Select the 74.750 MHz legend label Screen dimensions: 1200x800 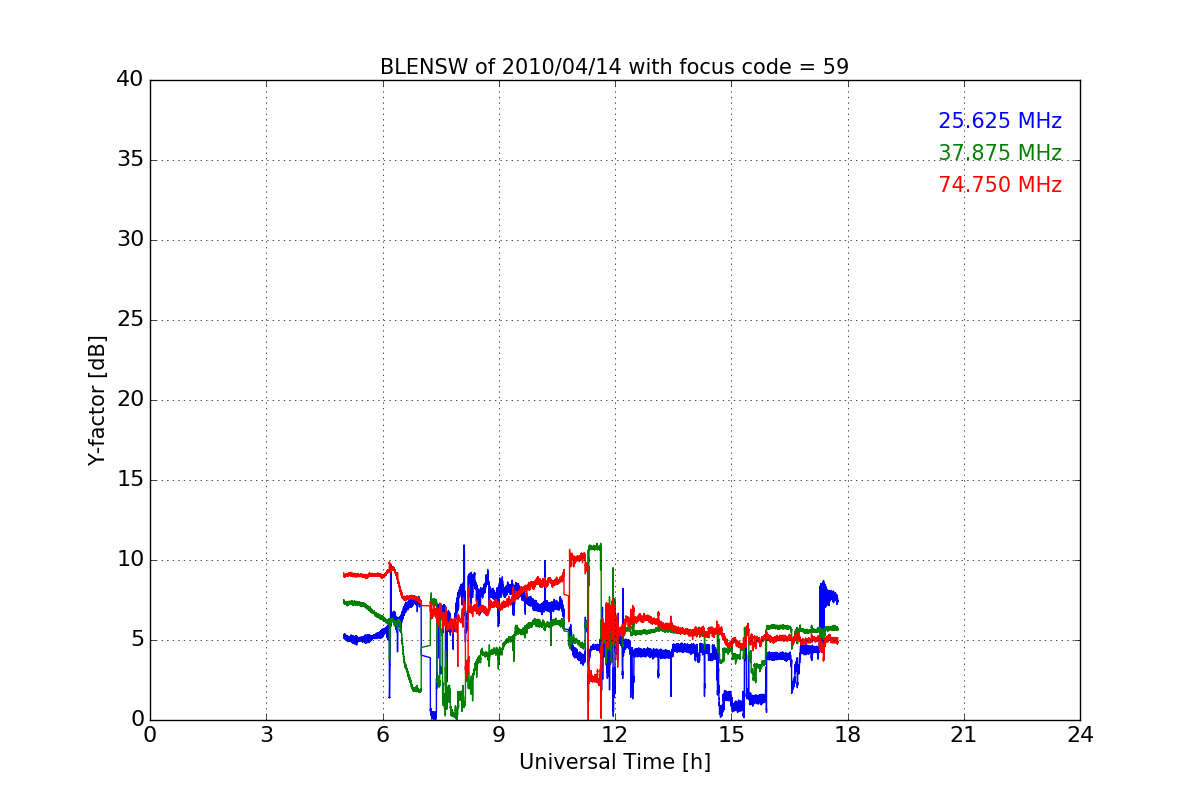point(1000,185)
